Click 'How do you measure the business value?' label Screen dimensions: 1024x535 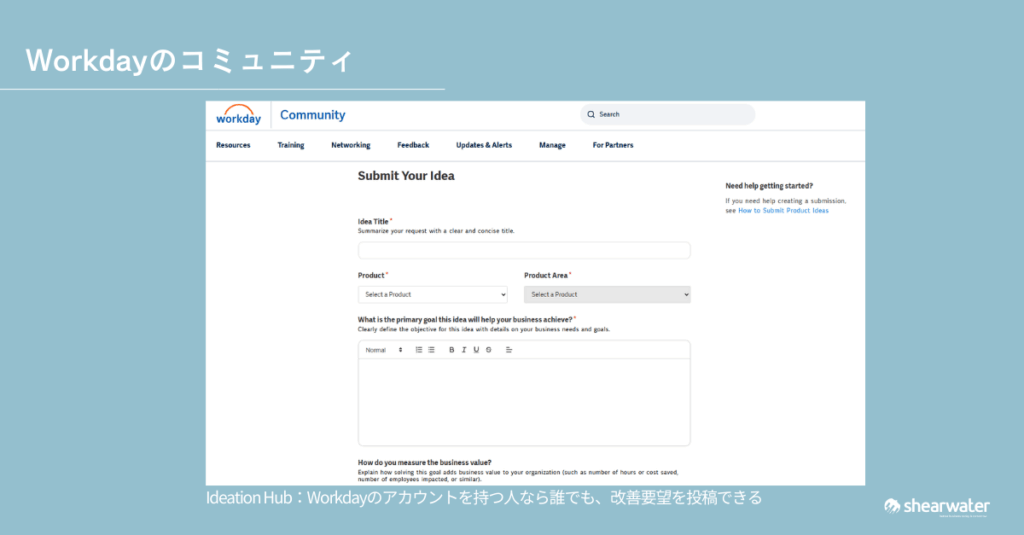[x=424, y=462]
